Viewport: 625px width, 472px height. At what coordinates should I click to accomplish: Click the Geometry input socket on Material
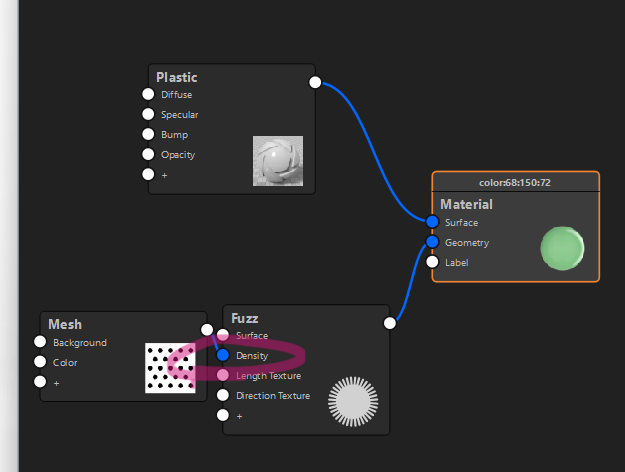click(432, 242)
